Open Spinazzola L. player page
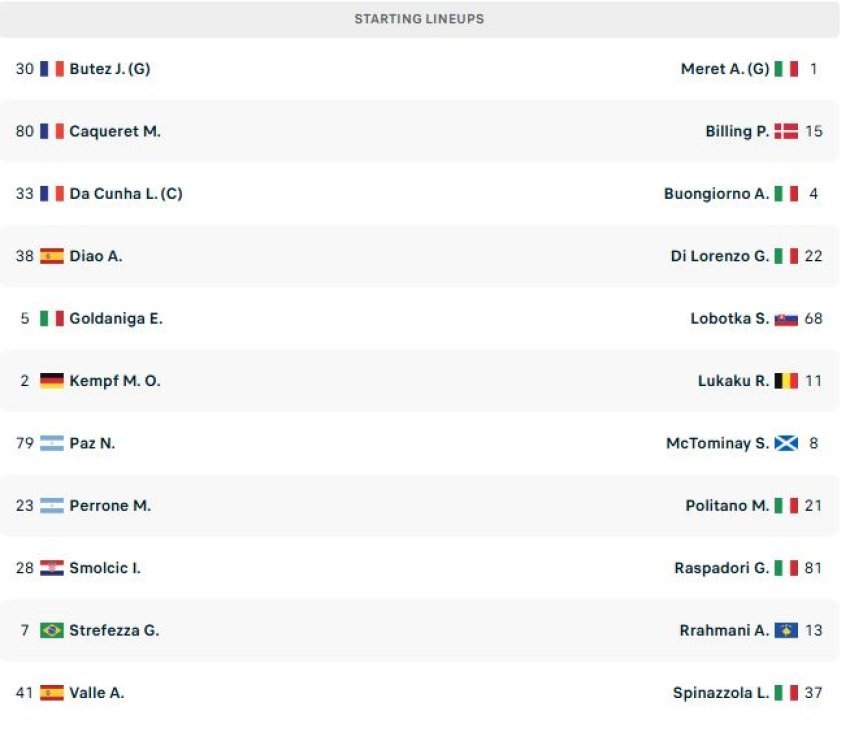Screen dimensions: 850x737 point(721,693)
